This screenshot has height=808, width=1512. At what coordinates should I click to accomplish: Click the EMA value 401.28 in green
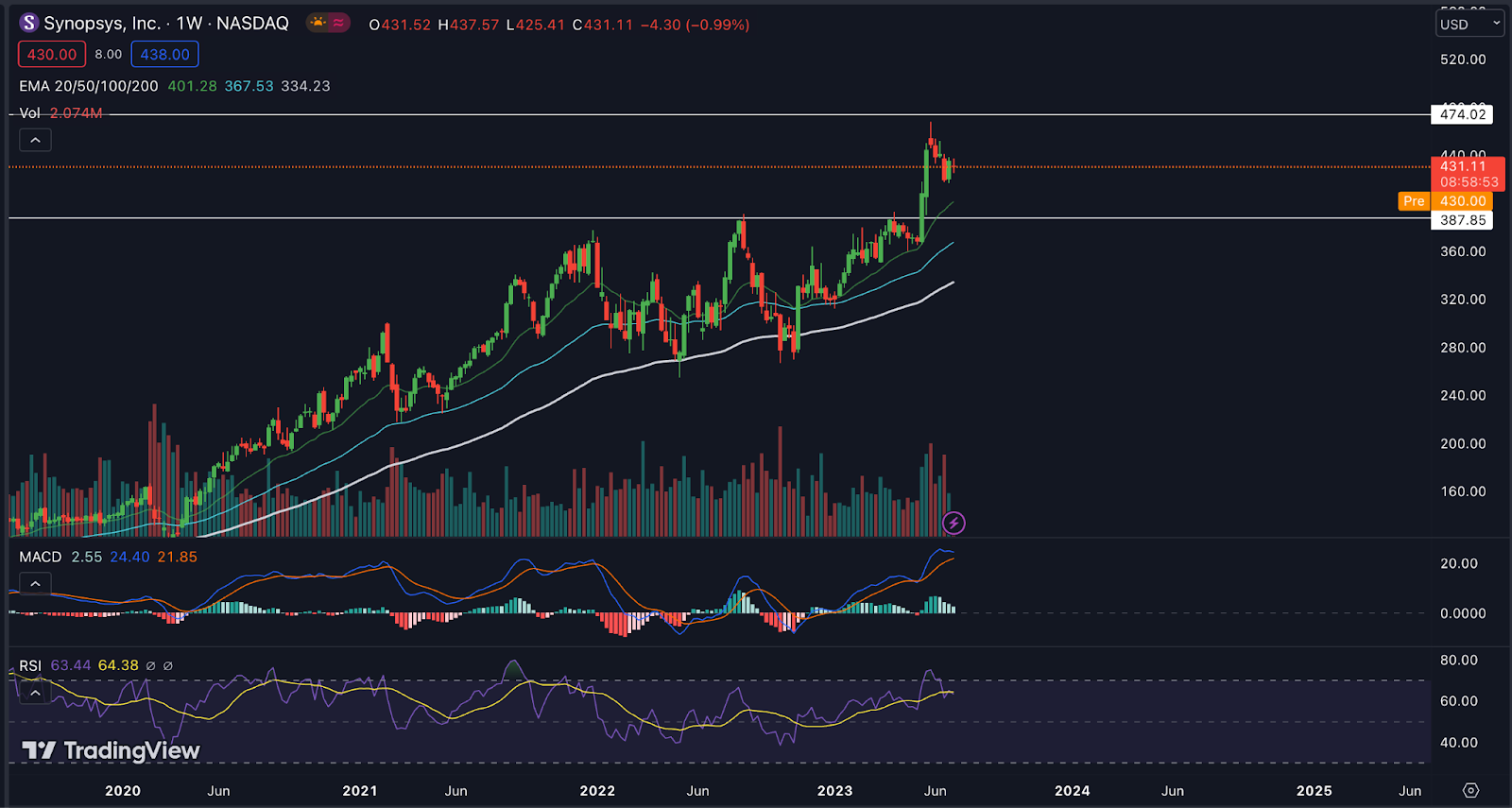click(x=192, y=86)
